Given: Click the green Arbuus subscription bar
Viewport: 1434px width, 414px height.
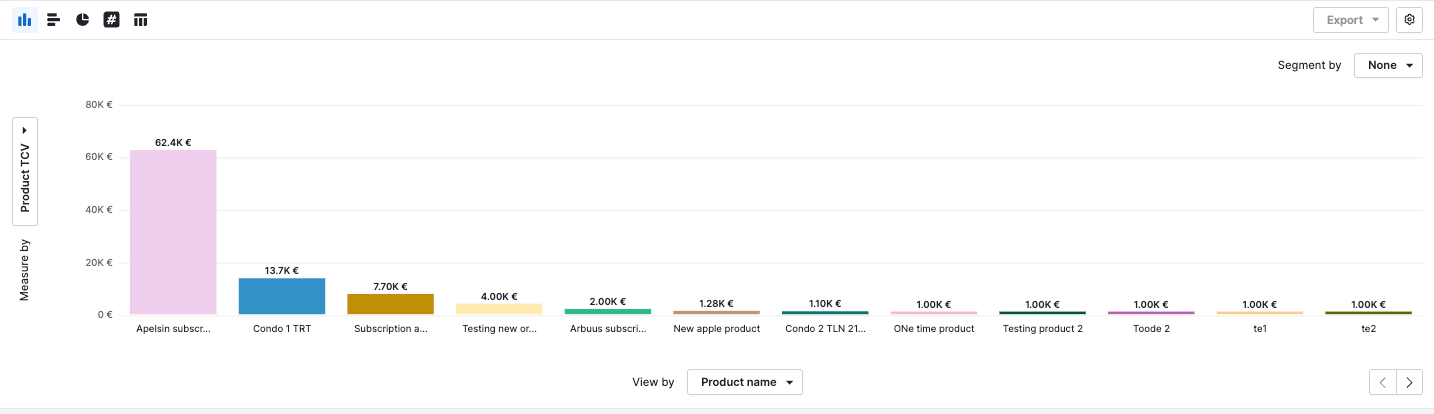Looking at the screenshot, I should 608,311.
